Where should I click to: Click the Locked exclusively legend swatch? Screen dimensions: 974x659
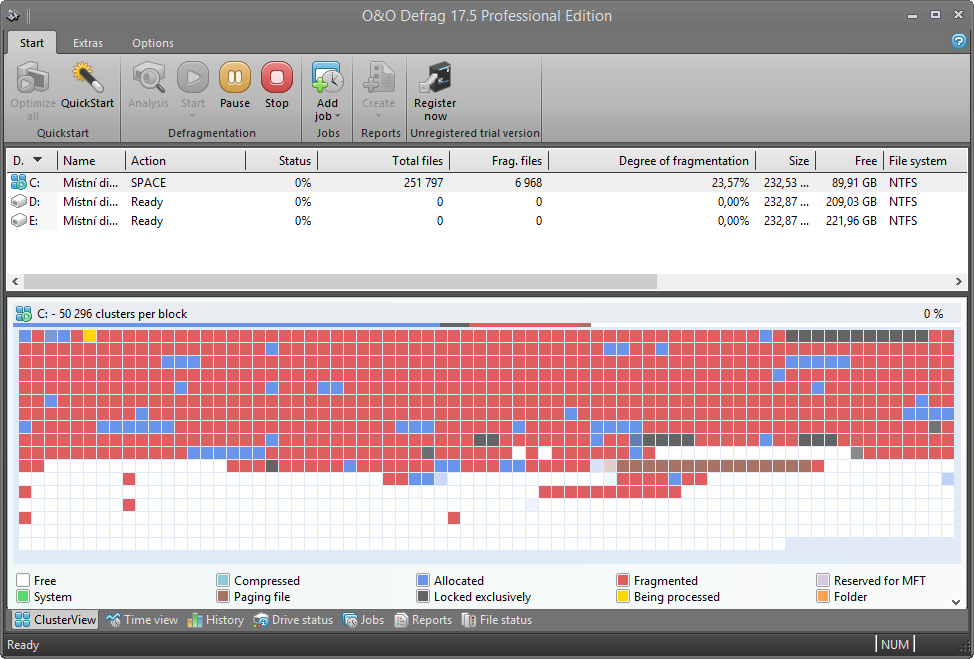point(423,596)
